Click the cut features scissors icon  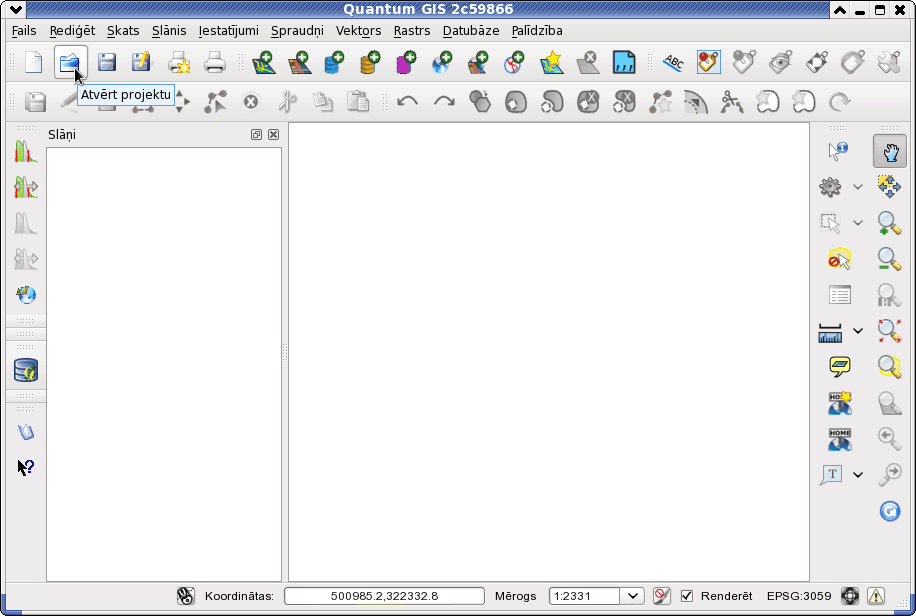(x=287, y=102)
